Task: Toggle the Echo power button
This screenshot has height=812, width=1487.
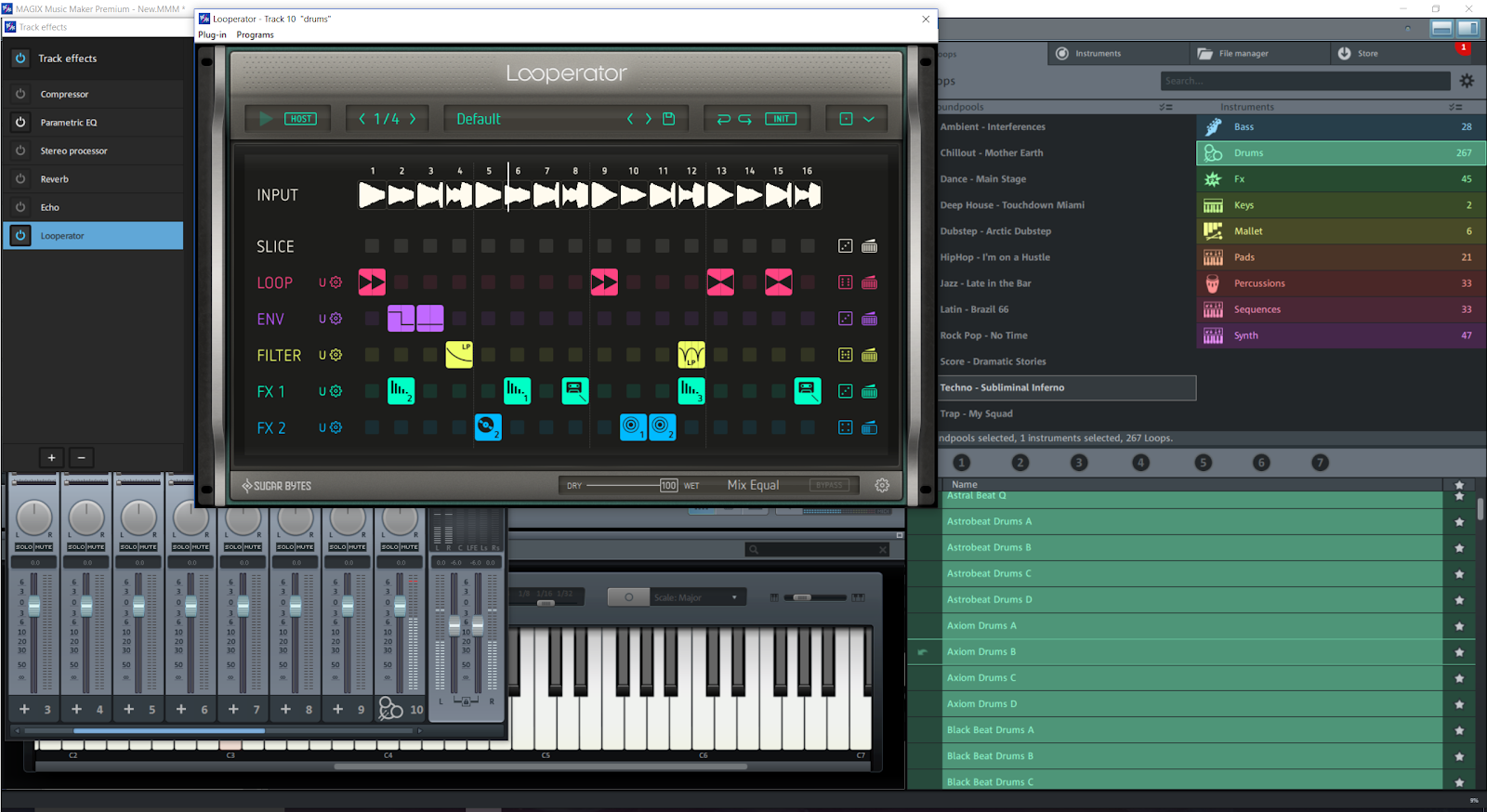Action: tap(20, 207)
